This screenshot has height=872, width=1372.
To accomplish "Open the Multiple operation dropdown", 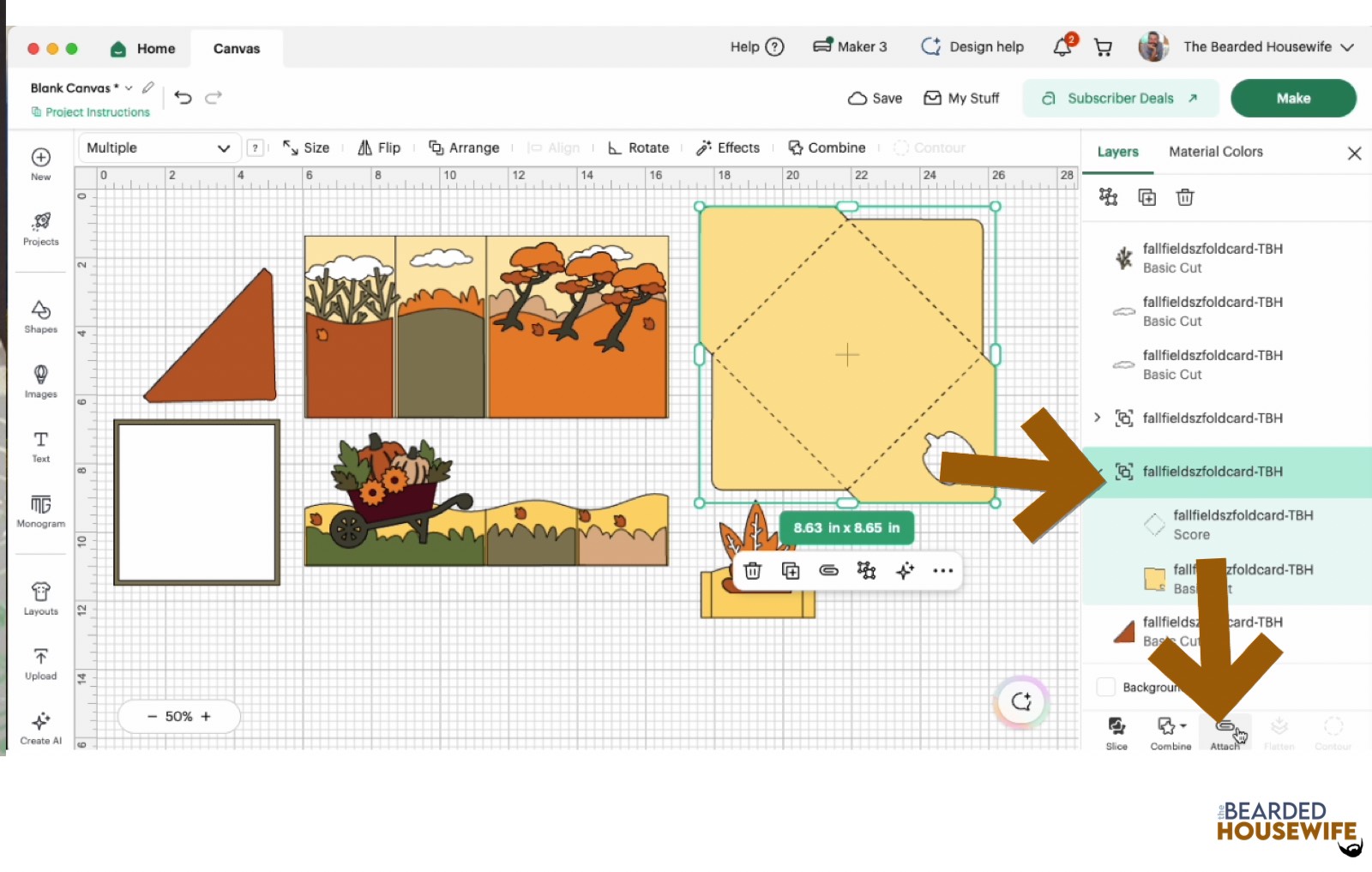I will (x=159, y=147).
